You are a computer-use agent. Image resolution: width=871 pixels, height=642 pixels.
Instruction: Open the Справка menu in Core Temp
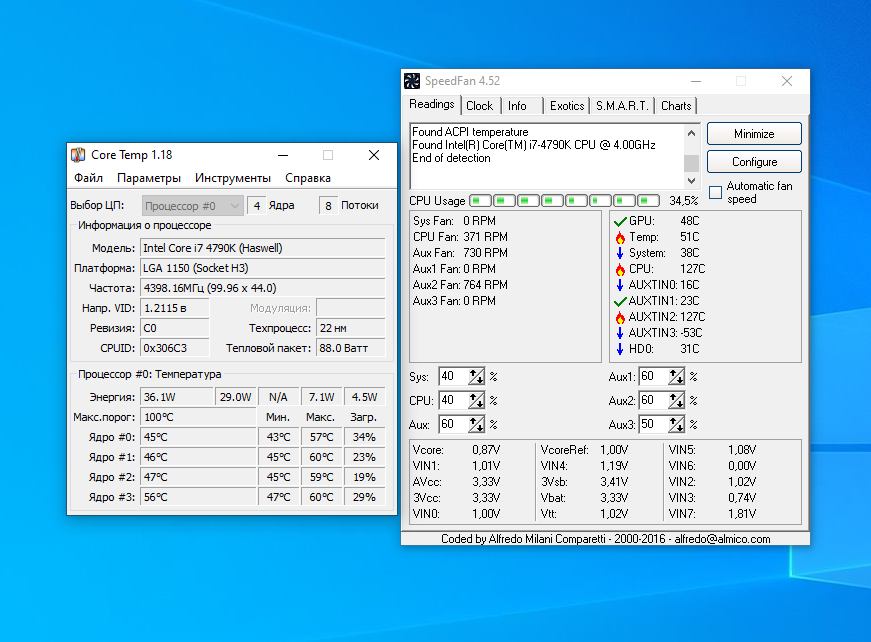308,178
